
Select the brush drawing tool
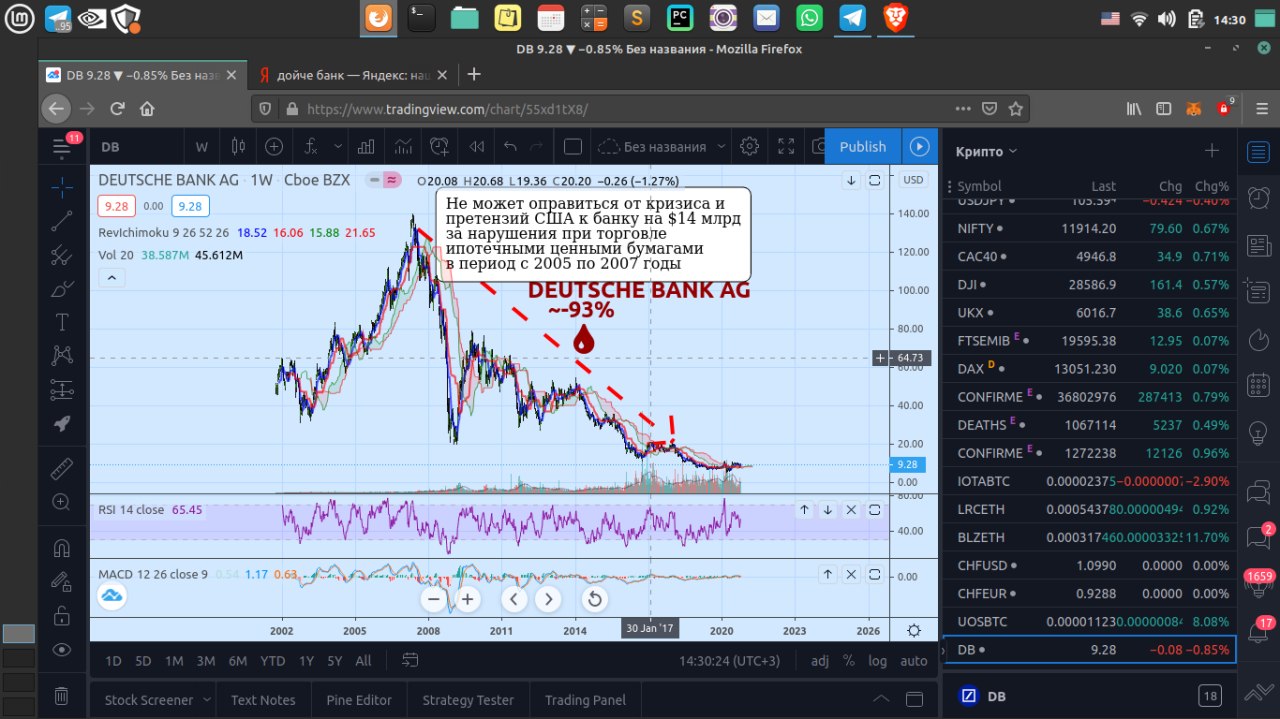tap(62, 289)
